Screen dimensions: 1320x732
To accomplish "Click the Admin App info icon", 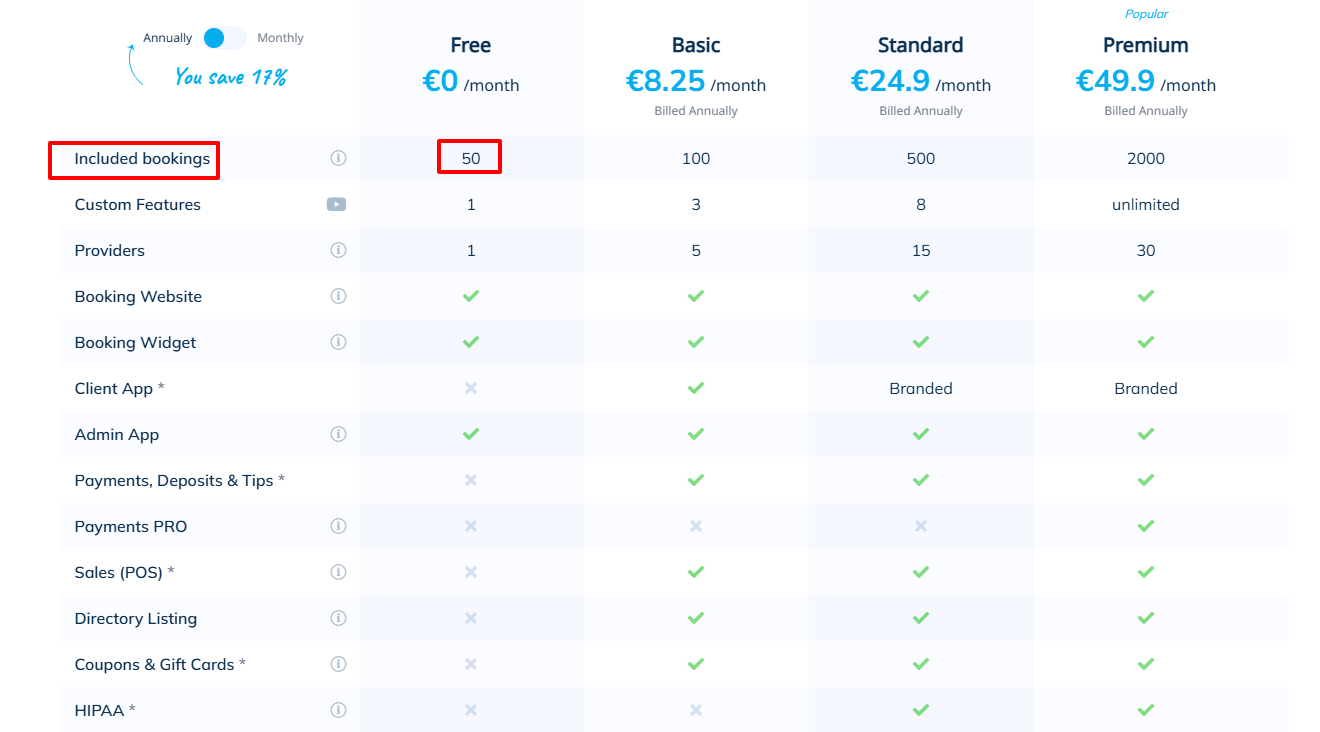I will coord(338,433).
